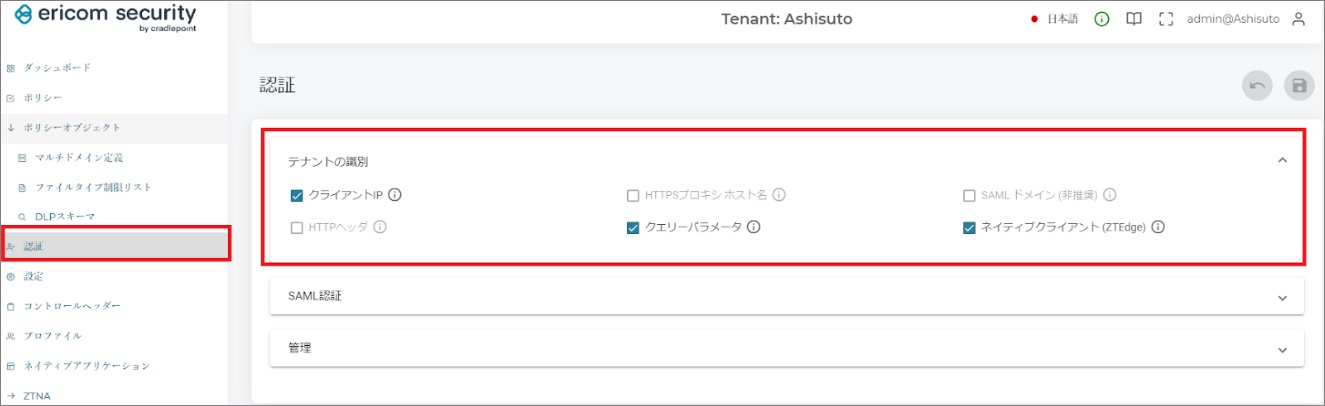Screen dimensions: 1325x406
Task: Collapse the テナントの識別 panel
Action: point(1282,160)
